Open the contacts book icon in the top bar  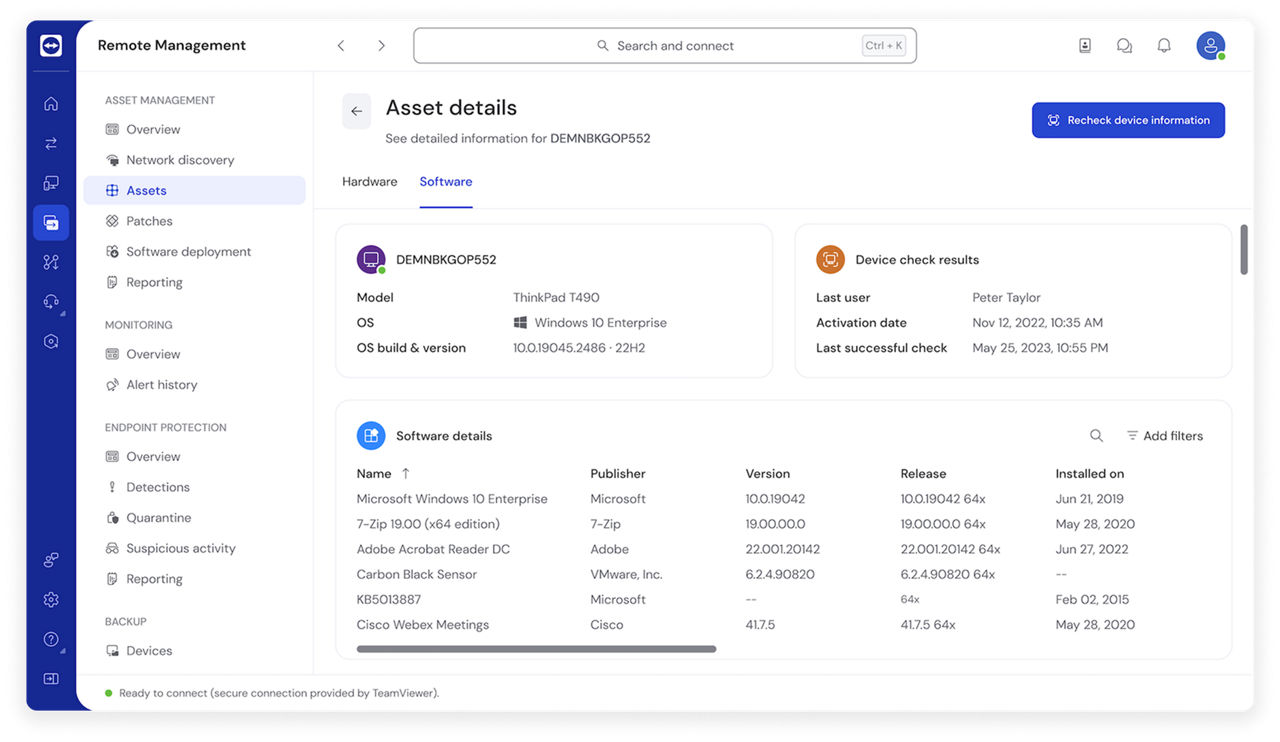[x=1085, y=45]
